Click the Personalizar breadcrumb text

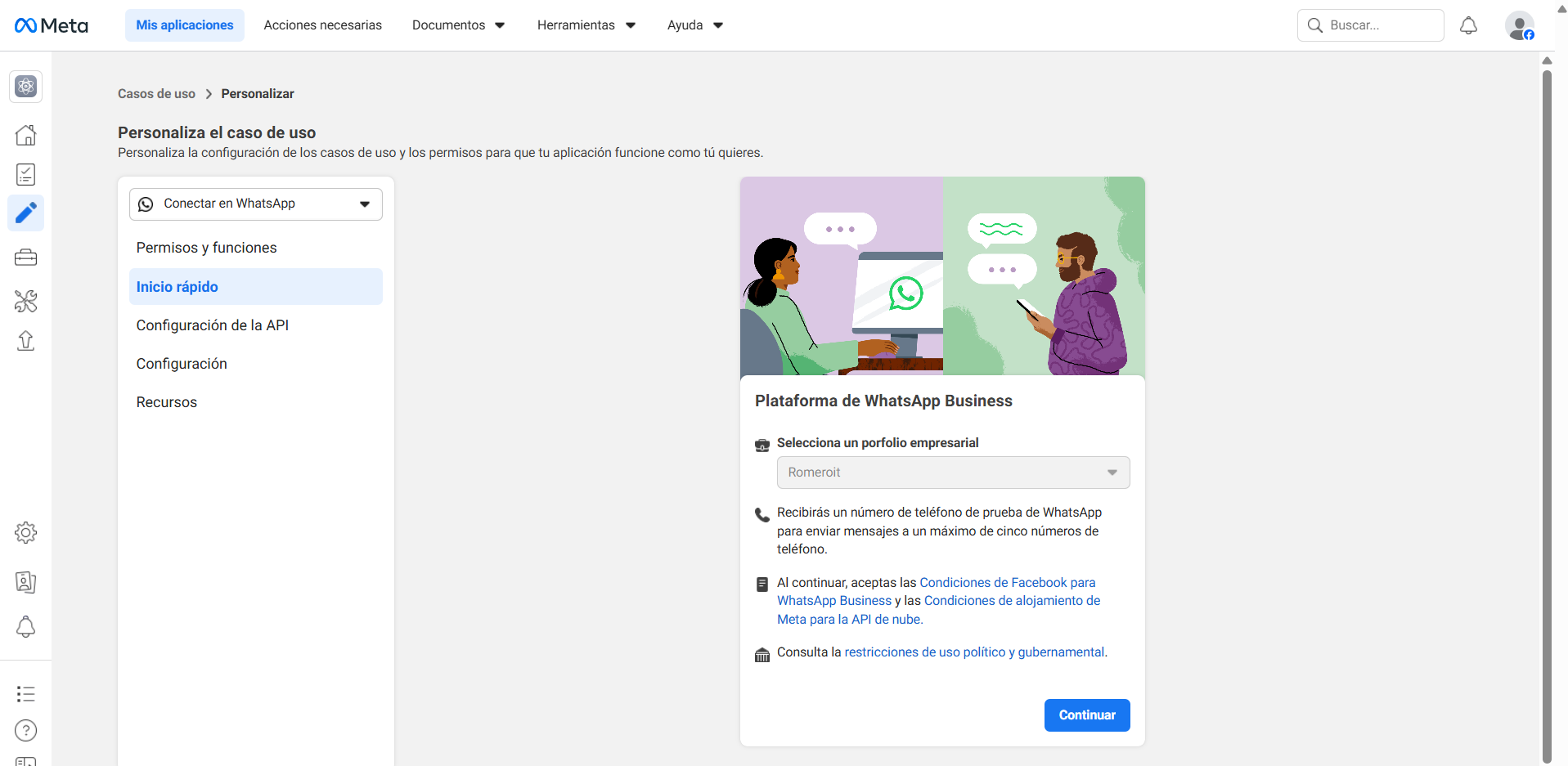(x=258, y=94)
